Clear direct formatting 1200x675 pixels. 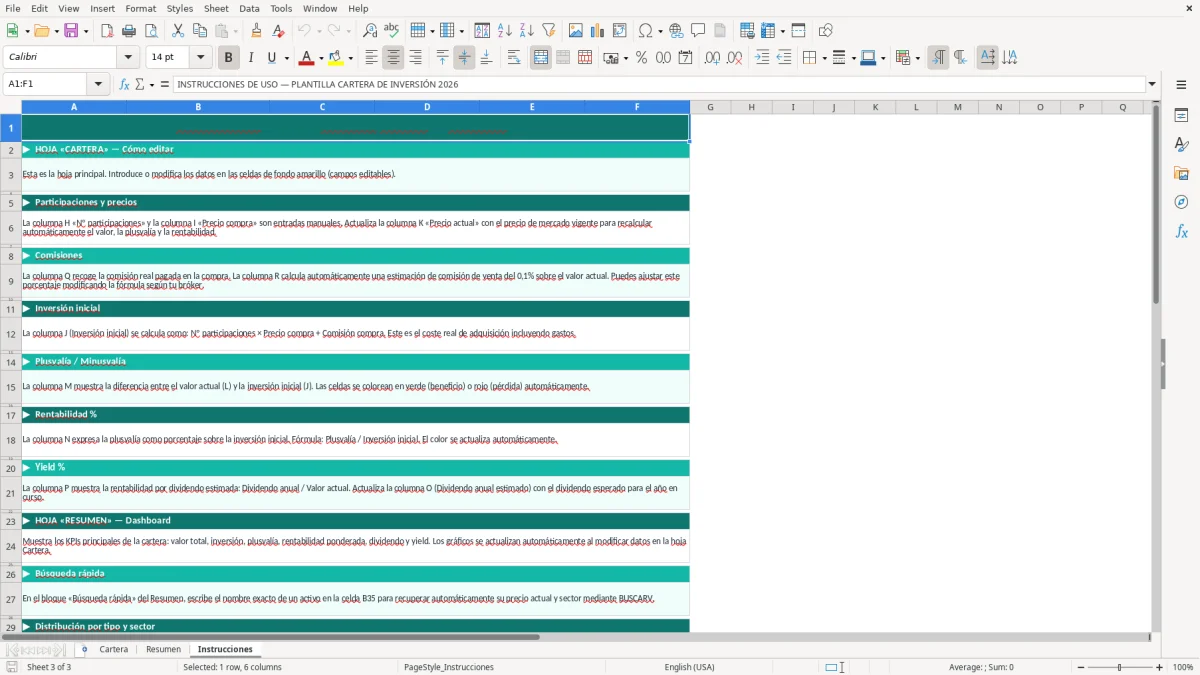pos(278,31)
